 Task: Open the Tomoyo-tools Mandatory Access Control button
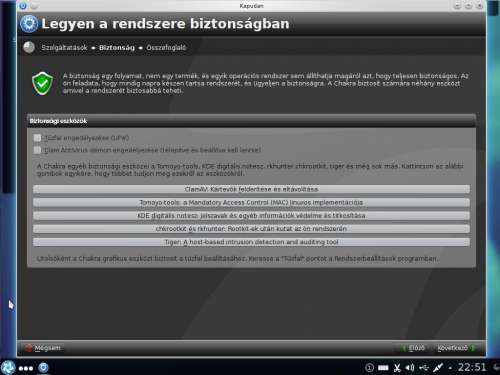point(251,202)
